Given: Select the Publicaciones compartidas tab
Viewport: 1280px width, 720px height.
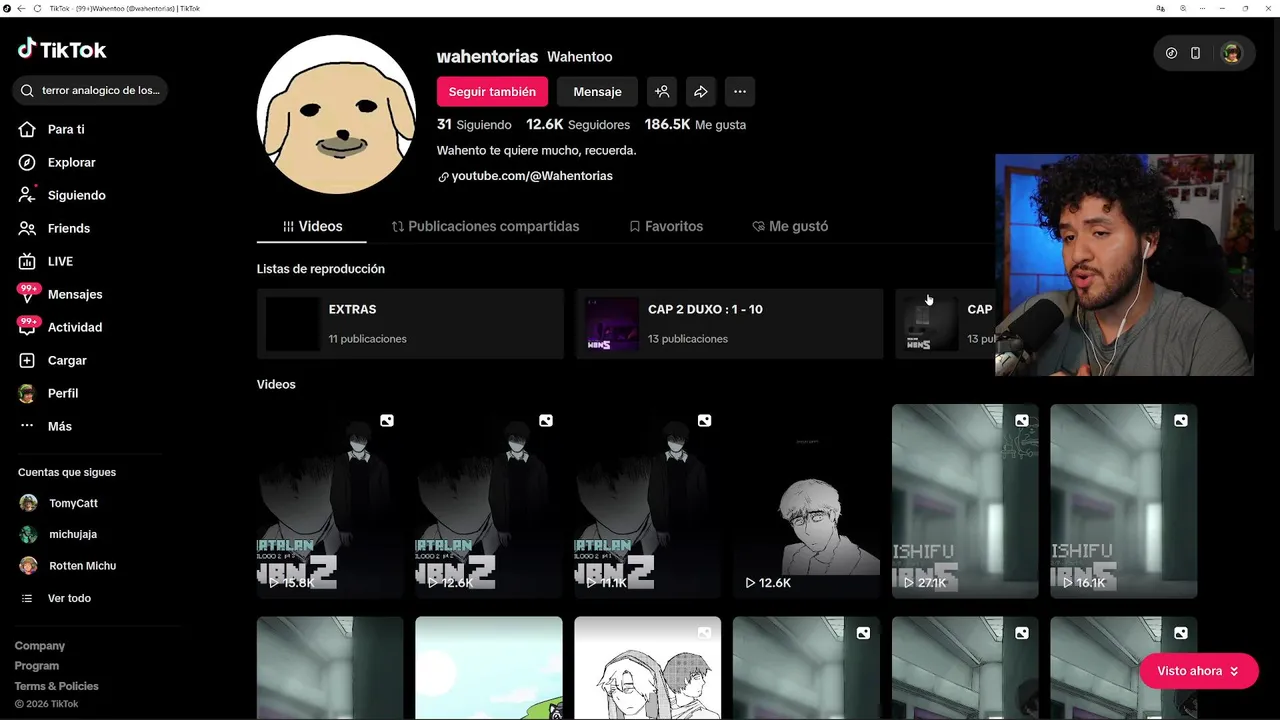Looking at the screenshot, I should [485, 226].
